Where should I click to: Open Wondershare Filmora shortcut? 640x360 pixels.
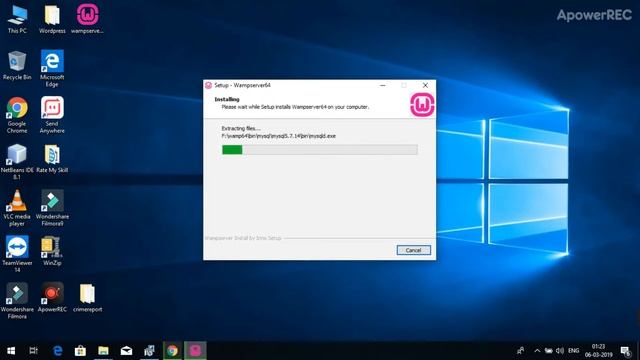17,300
